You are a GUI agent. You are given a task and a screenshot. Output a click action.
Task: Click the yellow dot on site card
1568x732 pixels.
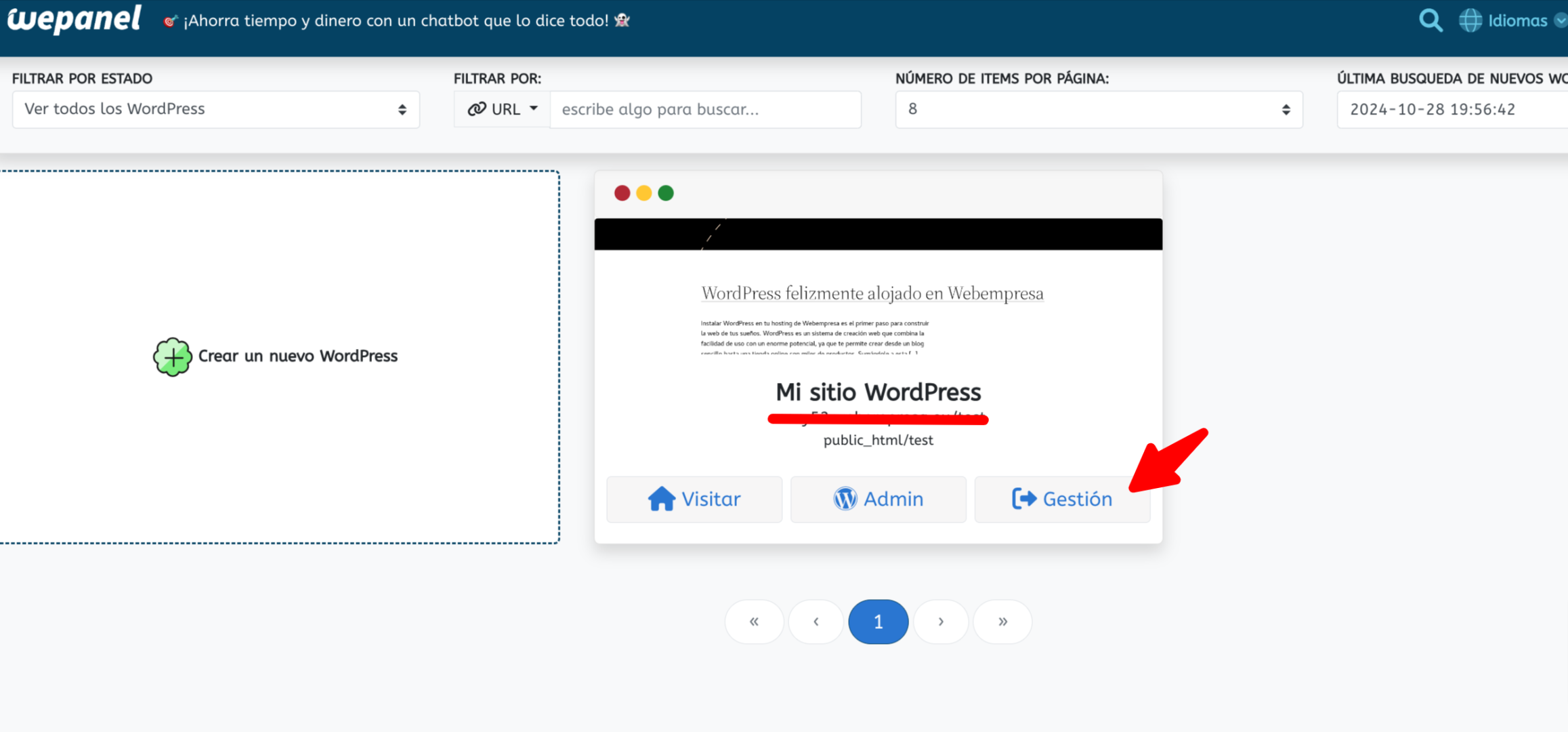644,193
